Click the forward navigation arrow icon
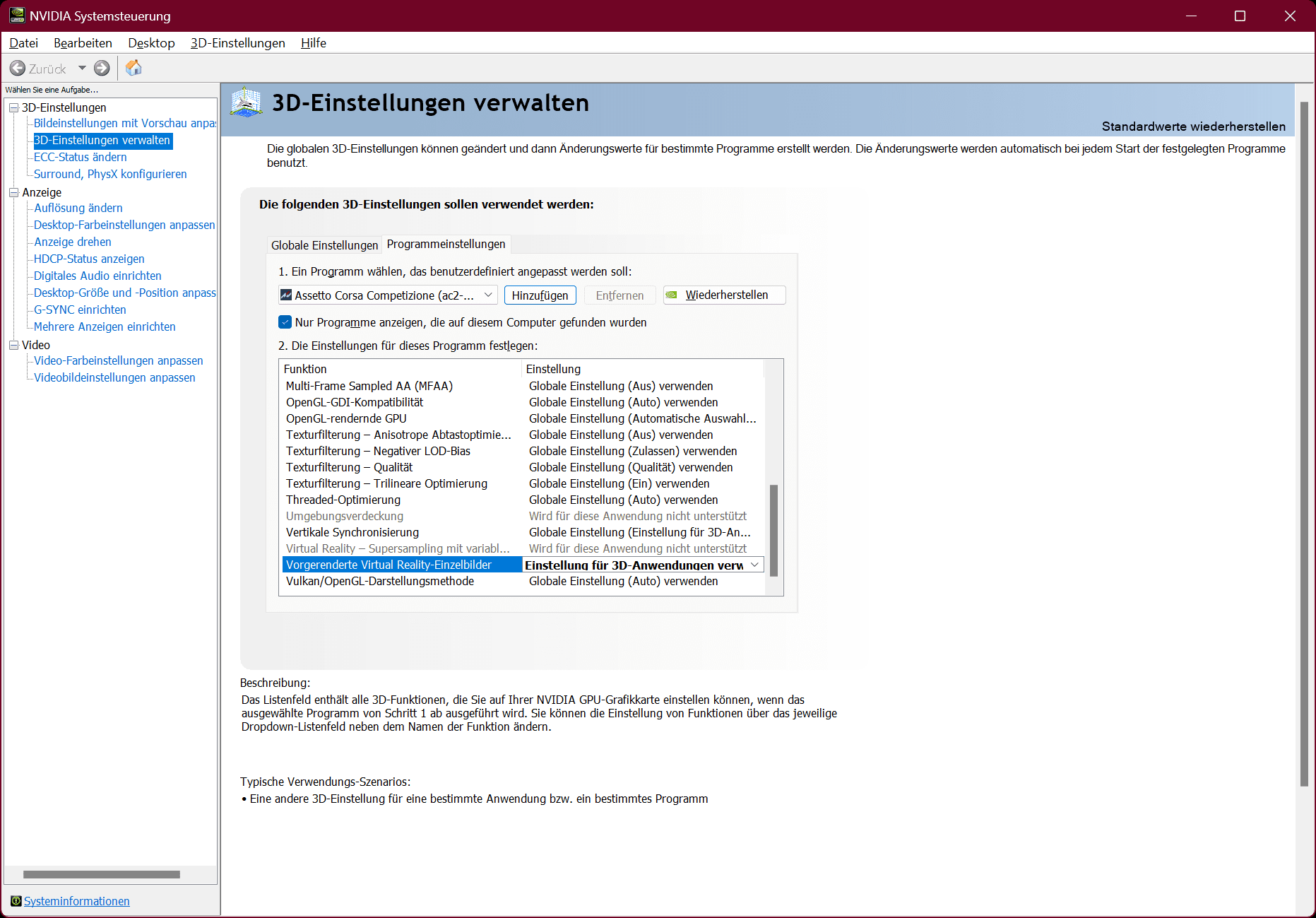 102,69
